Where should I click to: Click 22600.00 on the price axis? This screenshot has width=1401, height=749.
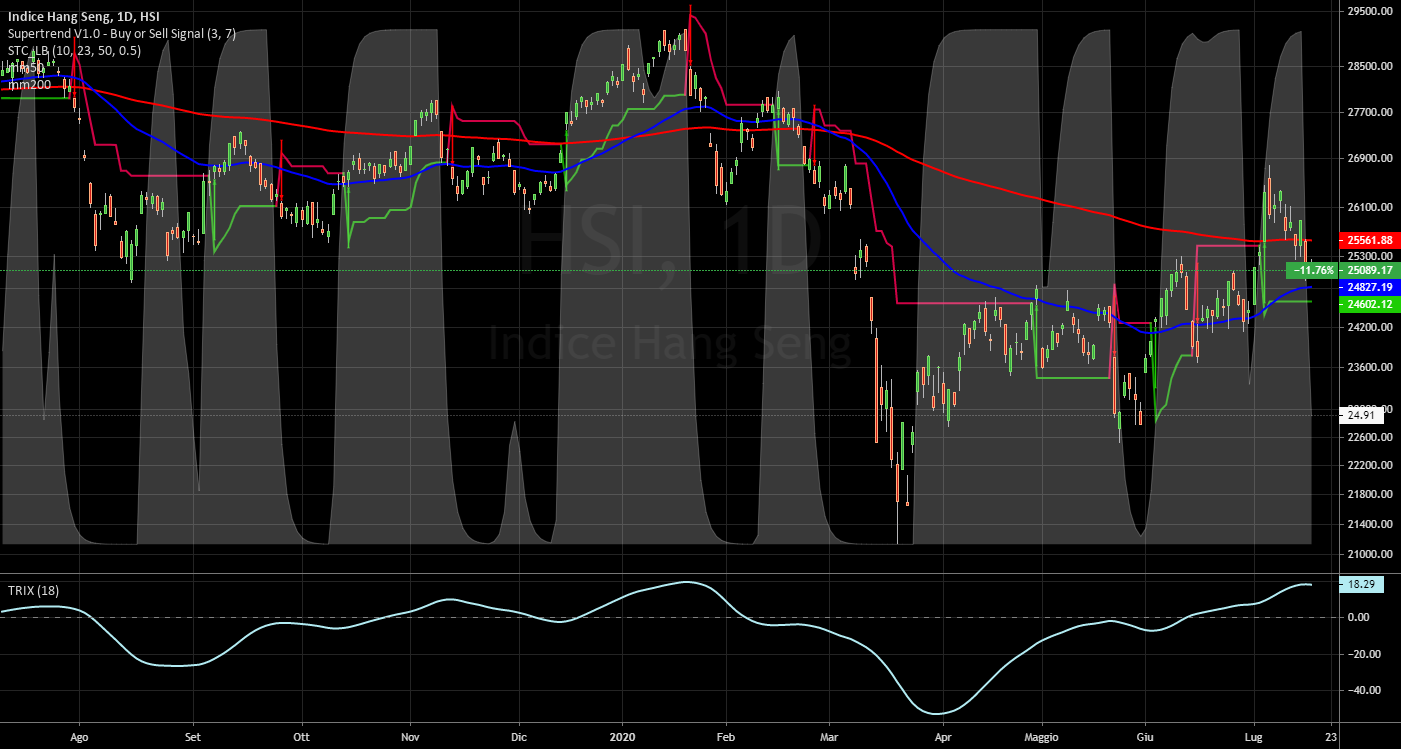coord(1370,437)
